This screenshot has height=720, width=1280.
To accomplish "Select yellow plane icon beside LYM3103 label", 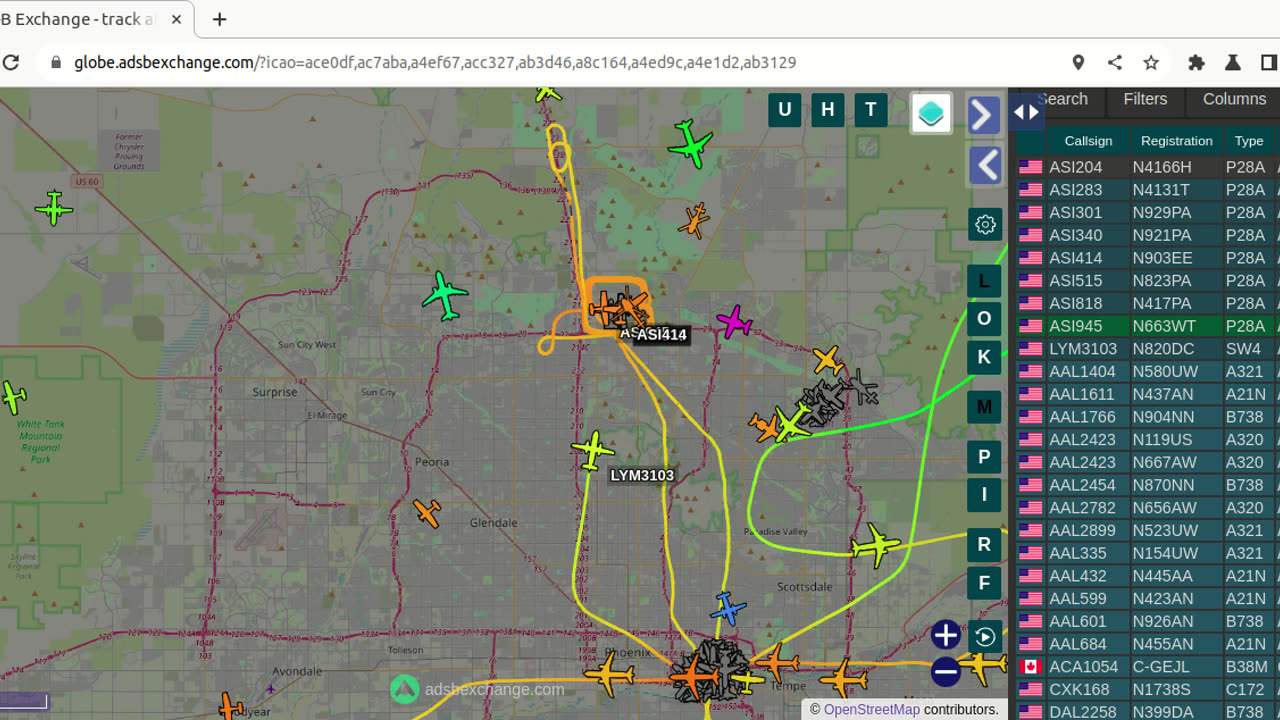I will [x=593, y=450].
